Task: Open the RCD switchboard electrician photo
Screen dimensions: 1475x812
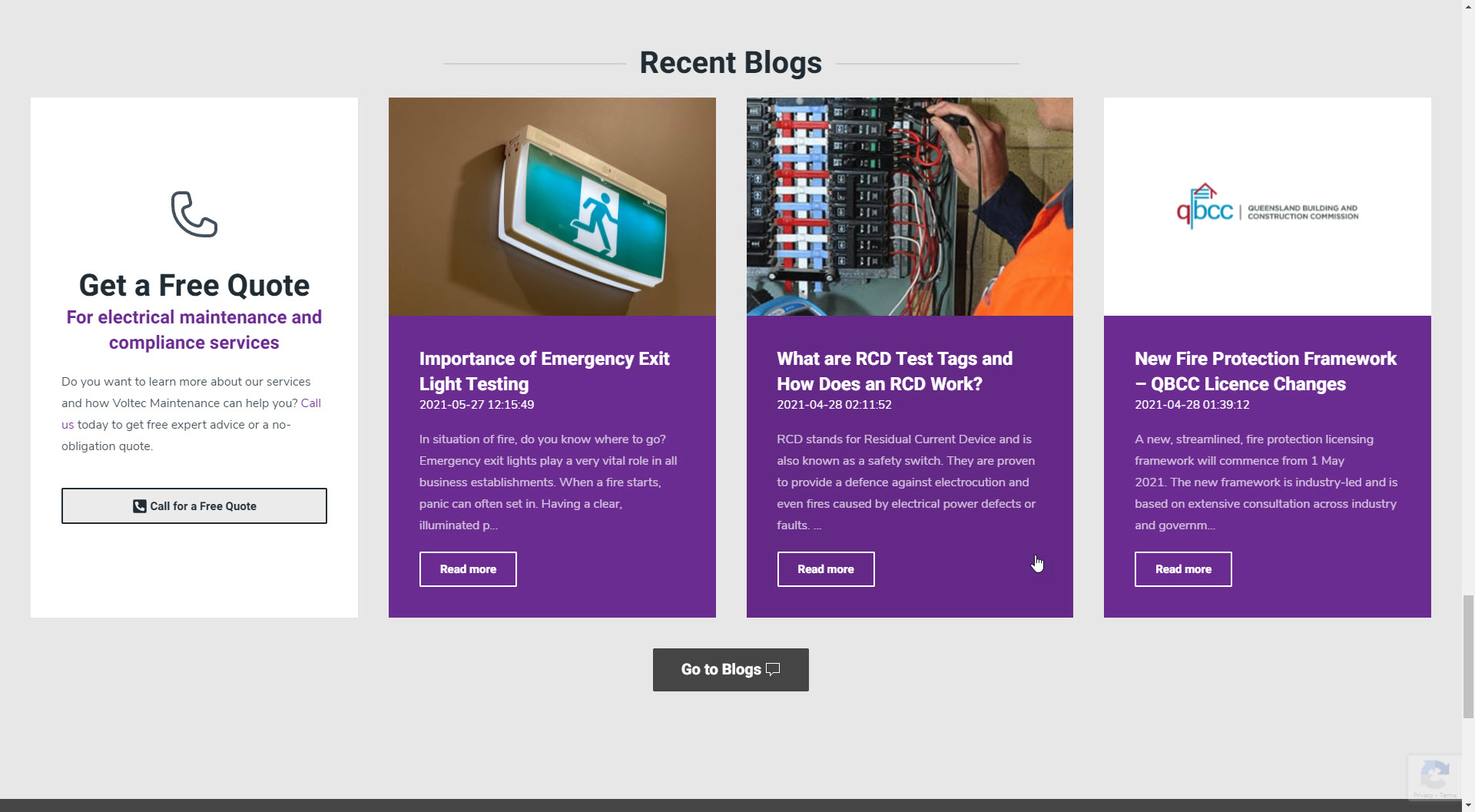Action: [x=910, y=207]
